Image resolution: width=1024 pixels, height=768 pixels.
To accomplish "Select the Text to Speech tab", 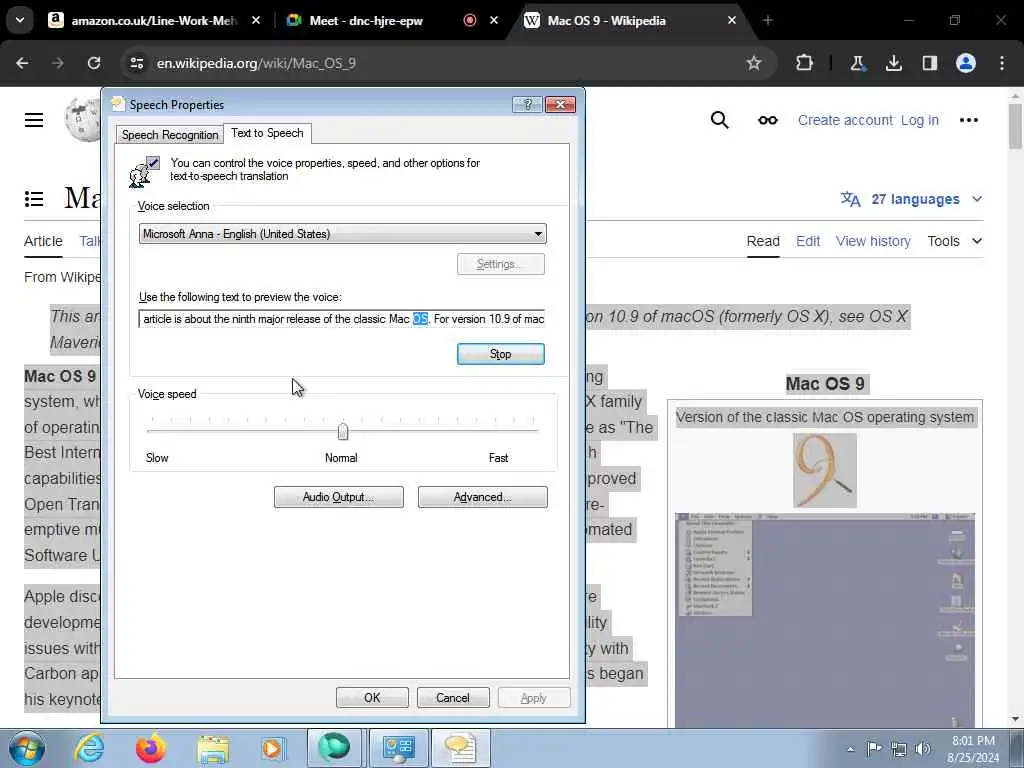I will click(x=267, y=133).
